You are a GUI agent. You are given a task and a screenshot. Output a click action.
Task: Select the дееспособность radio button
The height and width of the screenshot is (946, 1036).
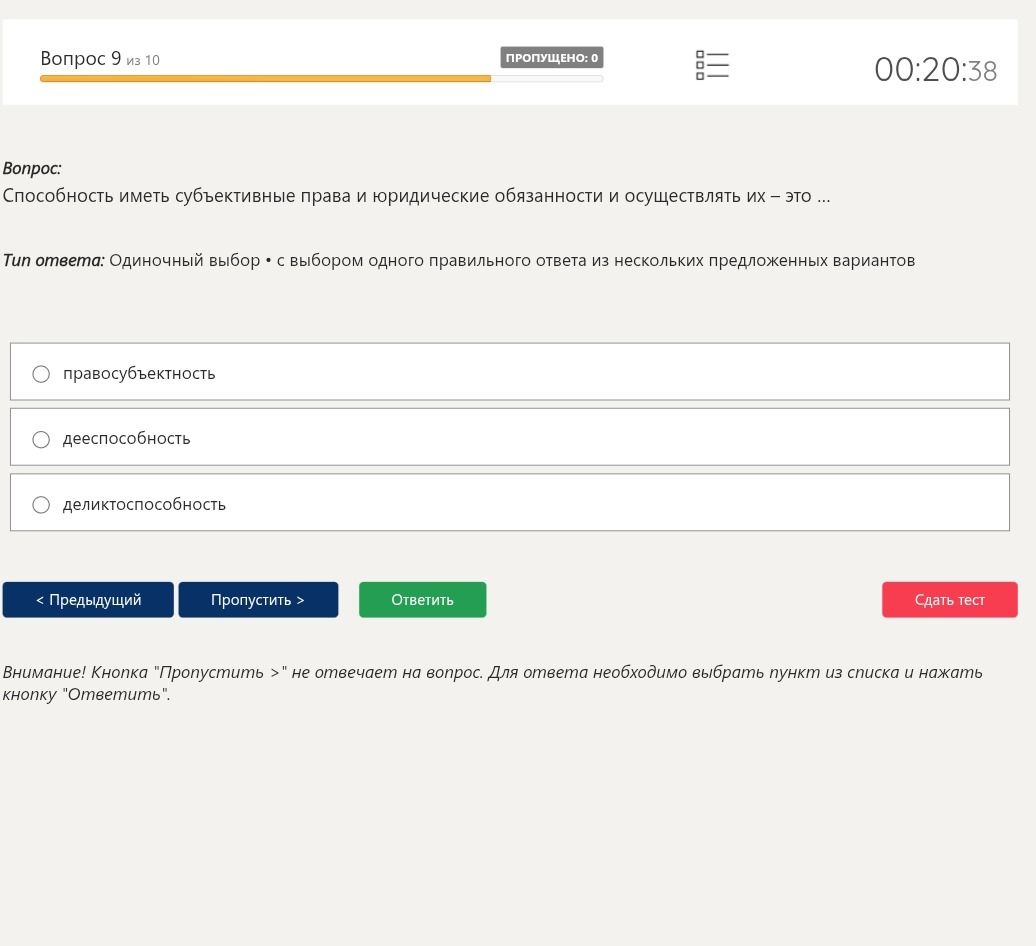[x=41, y=439]
